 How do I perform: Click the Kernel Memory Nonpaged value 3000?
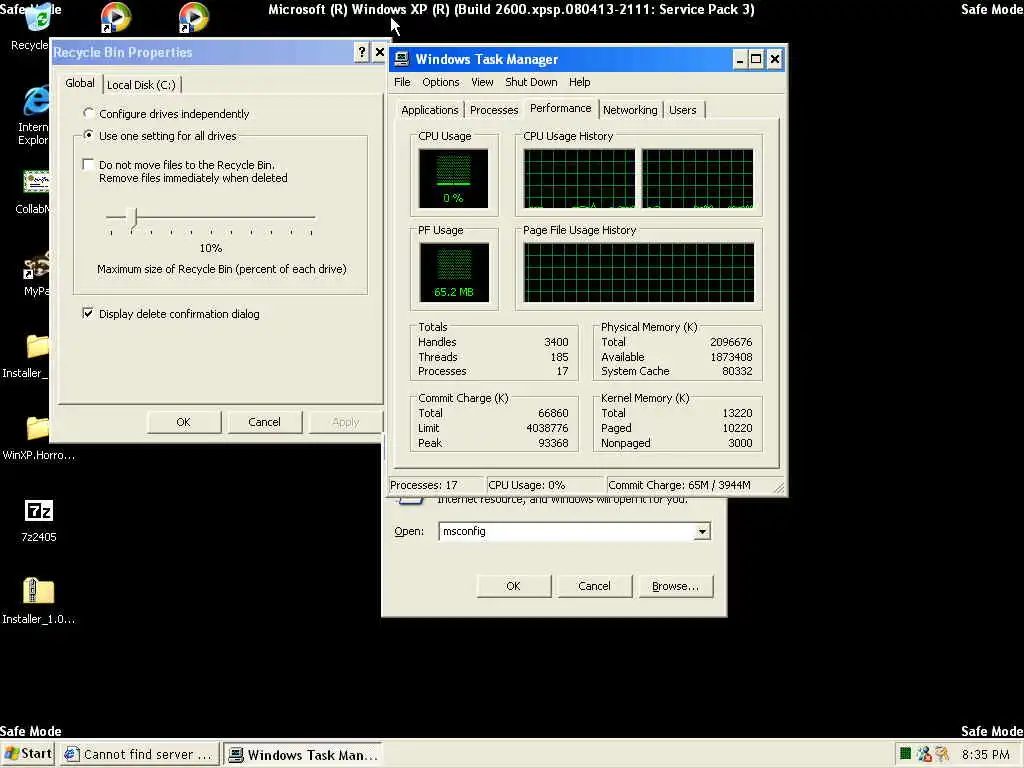click(x=740, y=443)
